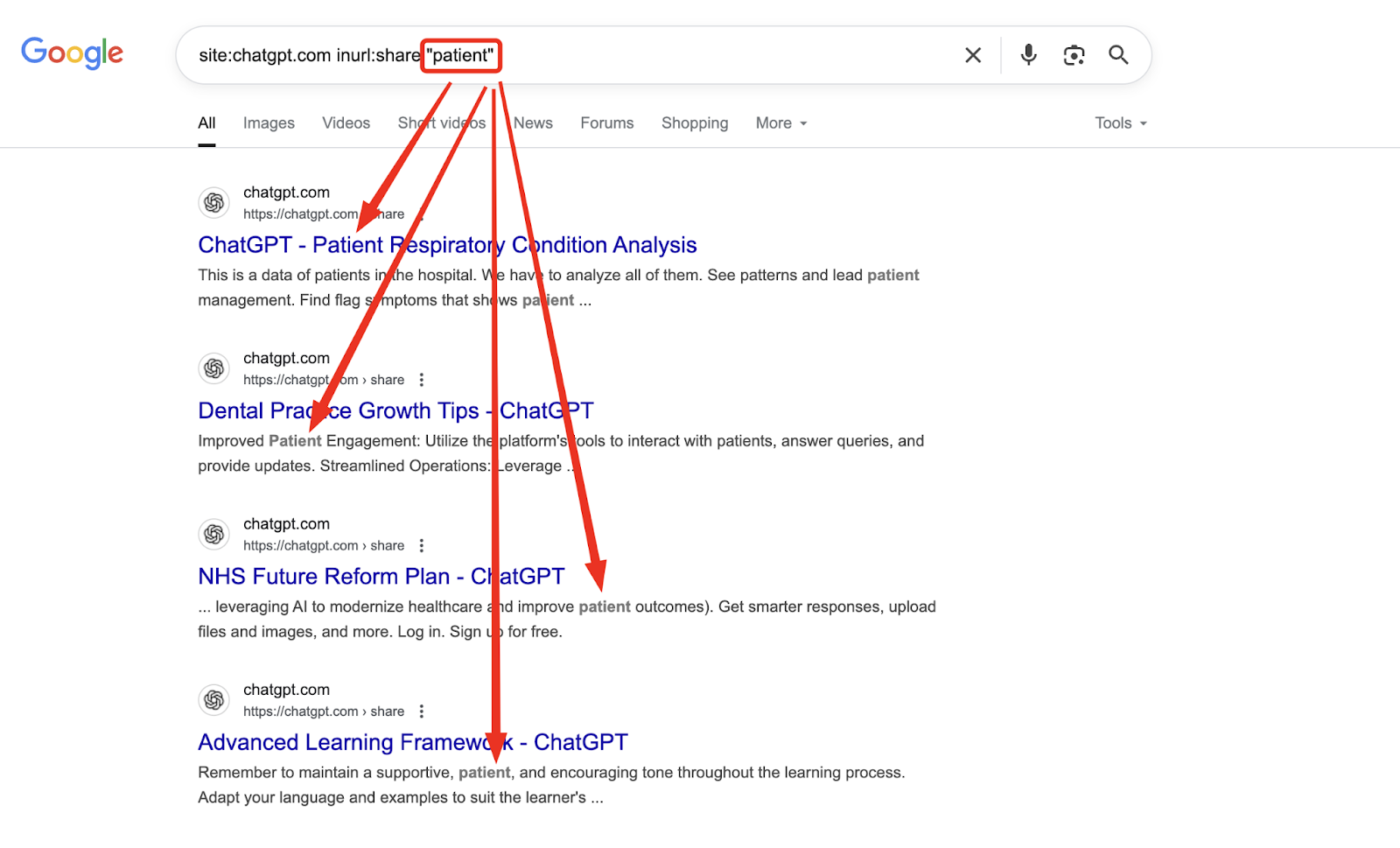Viewport: 1400px width, 848px height.
Task: Start voice search with microphone icon
Action: (1029, 55)
